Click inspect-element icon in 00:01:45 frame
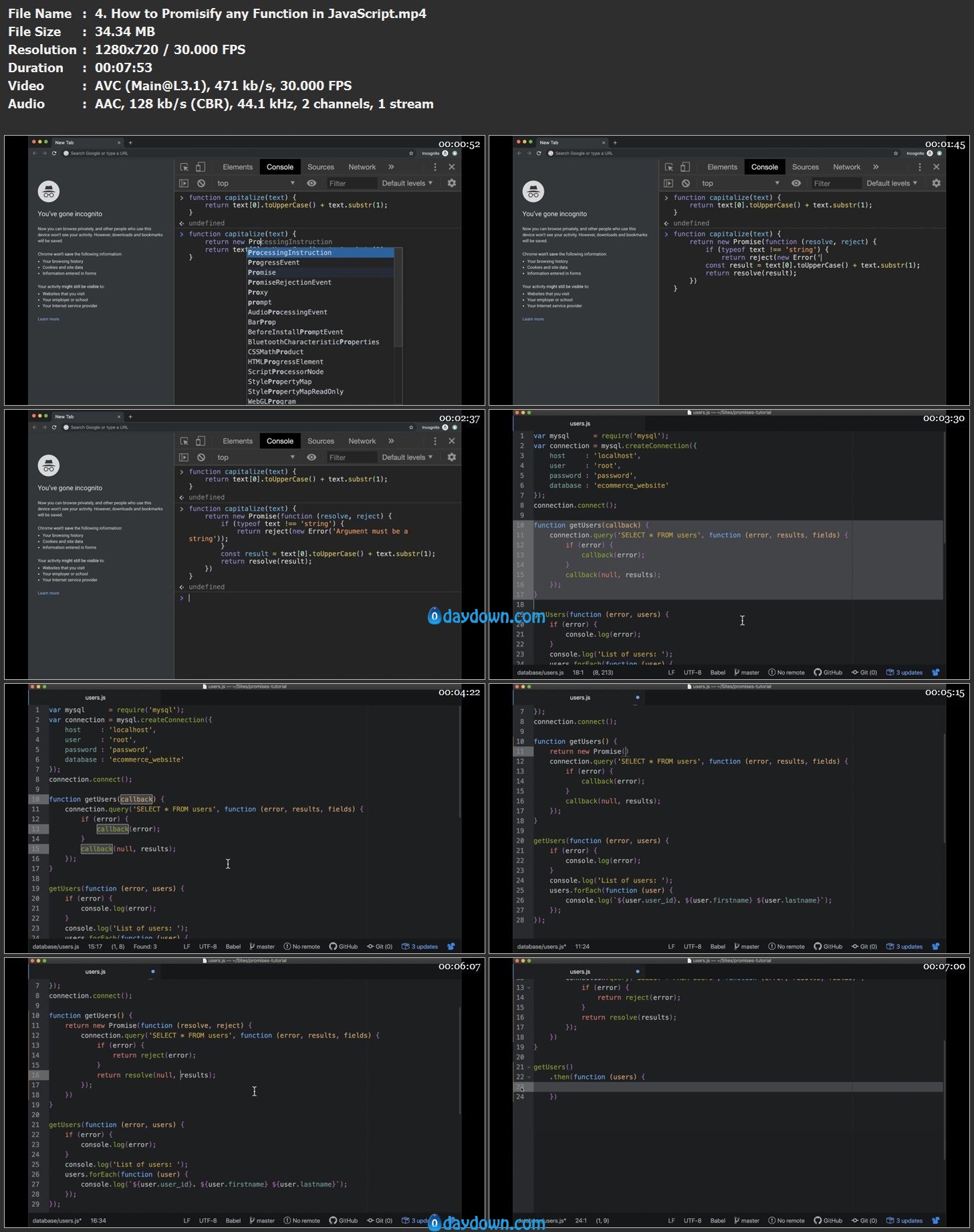 (x=668, y=167)
